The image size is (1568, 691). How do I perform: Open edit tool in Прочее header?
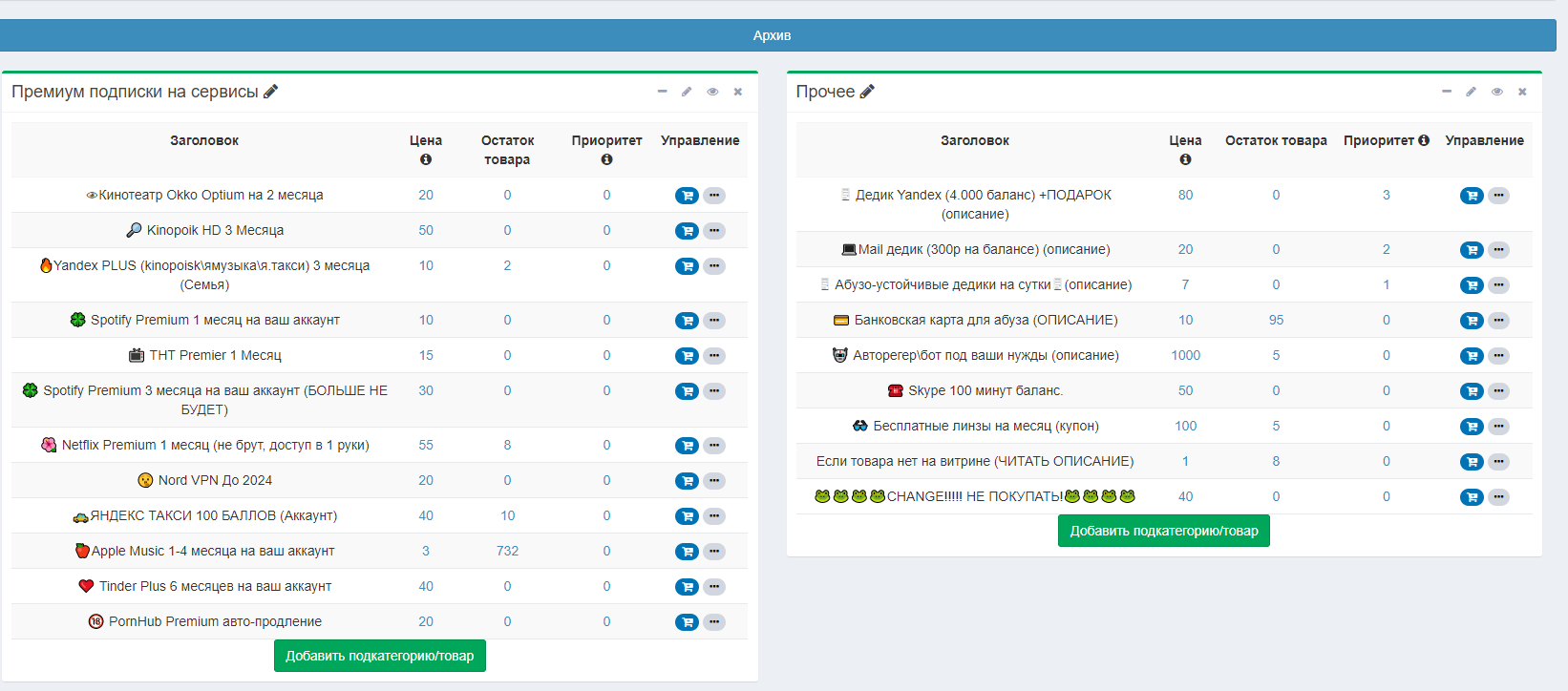tap(1472, 92)
